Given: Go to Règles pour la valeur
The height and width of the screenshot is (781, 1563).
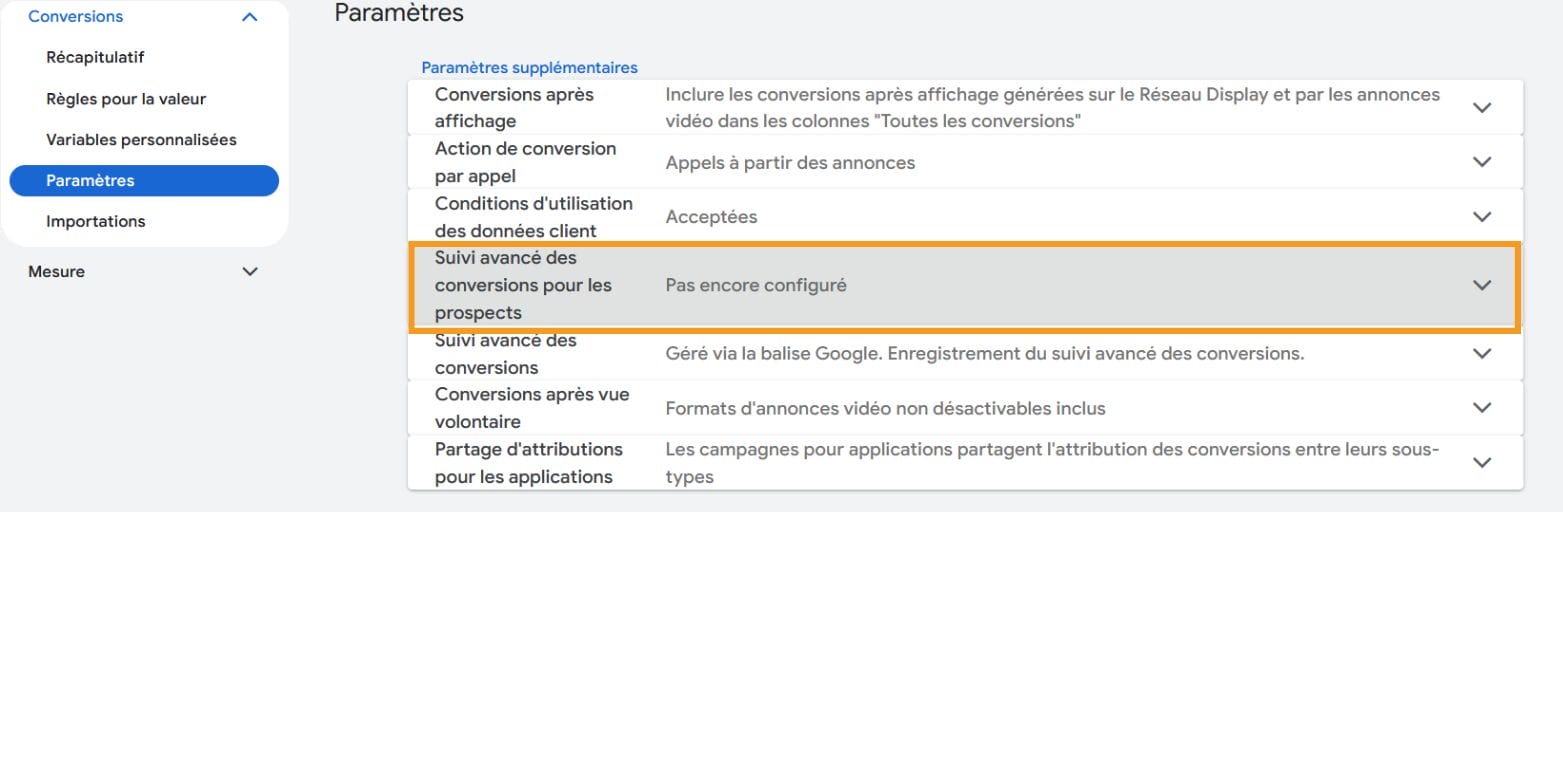Looking at the screenshot, I should tap(126, 99).
